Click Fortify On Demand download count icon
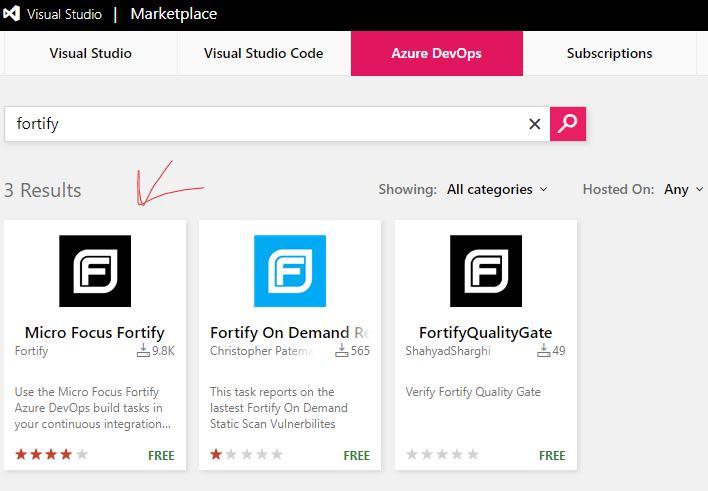The height and width of the screenshot is (491, 708). [x=341, y=351]
